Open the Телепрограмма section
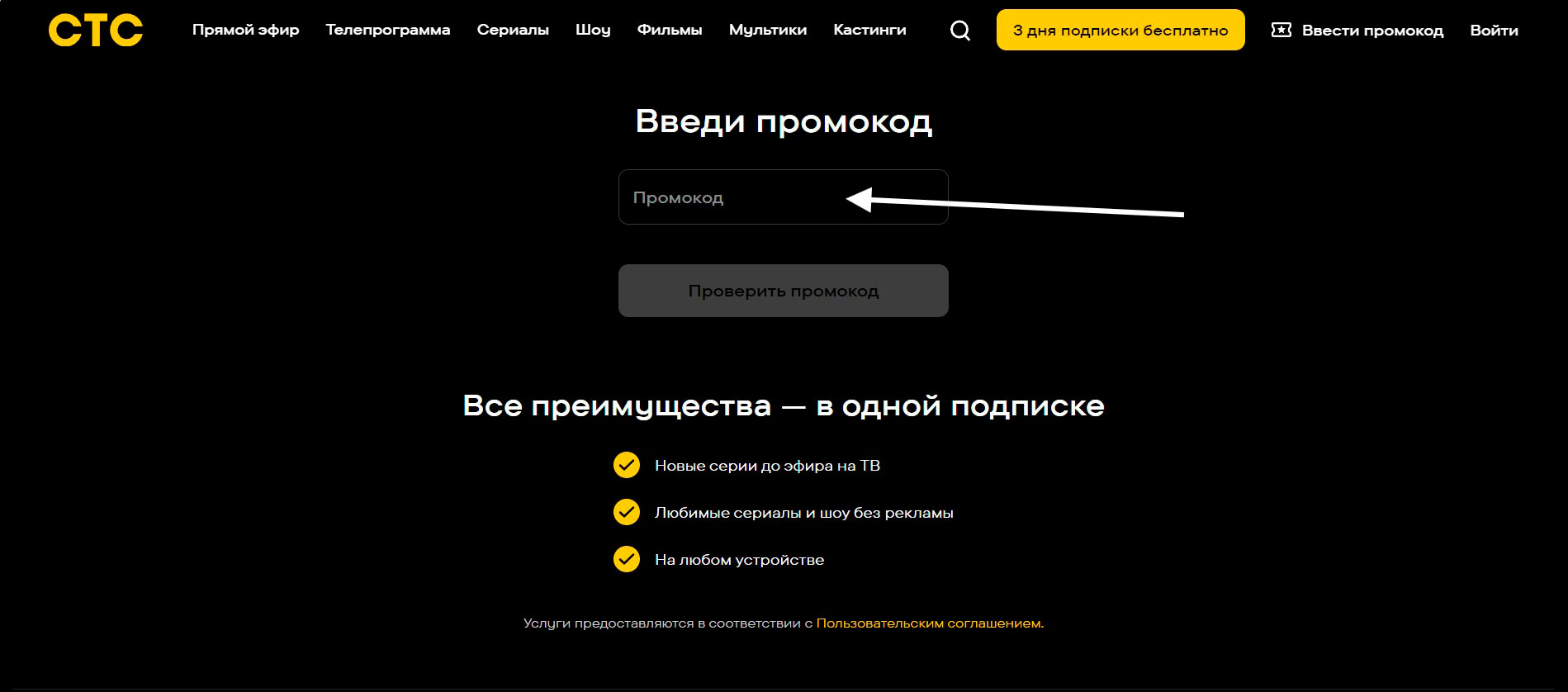Image resolution: width=1568 pixels, height=692 pixels. point(388,30)
